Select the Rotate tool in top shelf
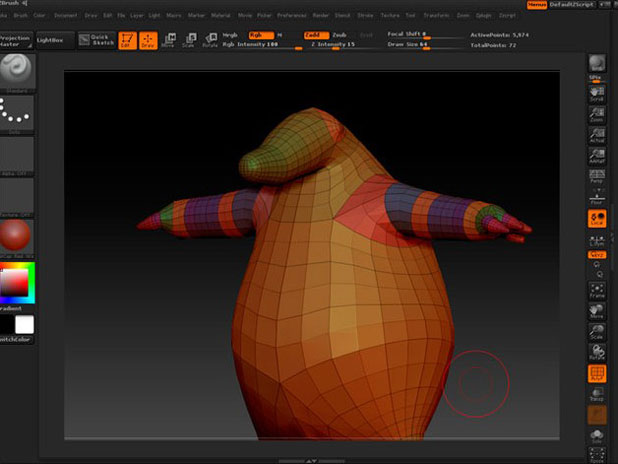The width and height of the screenshot is (618, 464). (x=210, y=41)
